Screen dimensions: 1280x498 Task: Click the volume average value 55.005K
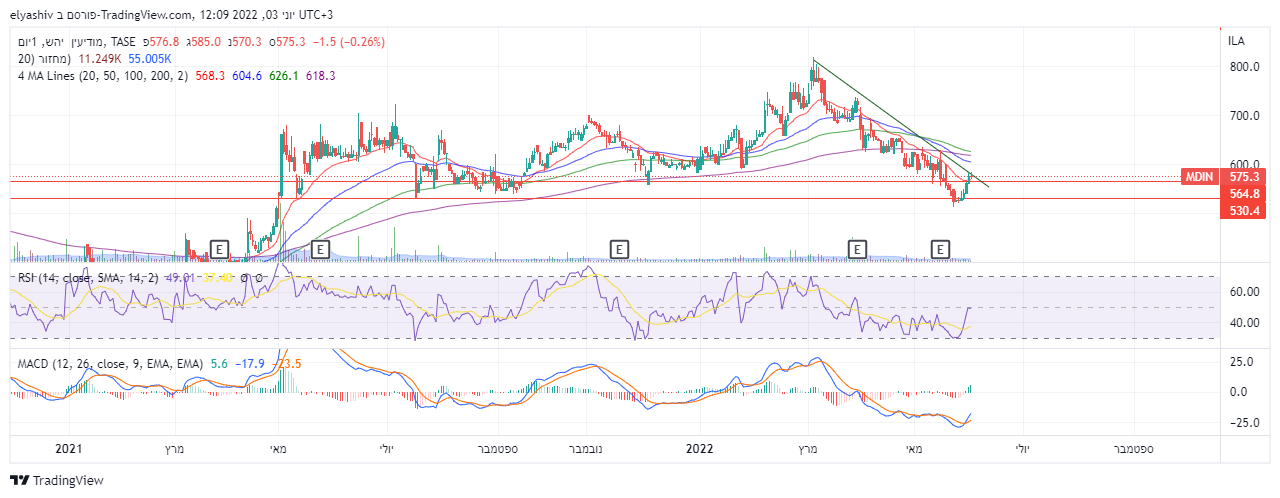(x=149, y=58)
